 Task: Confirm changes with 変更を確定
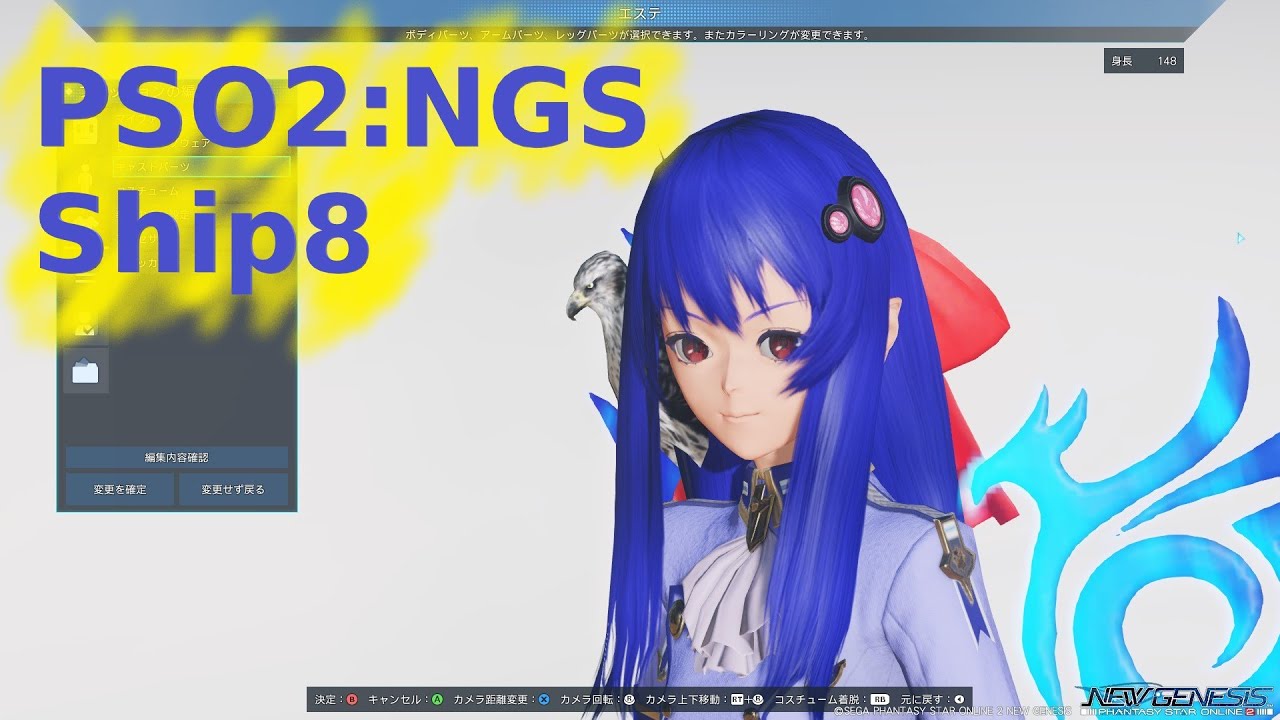coord(120,489)
